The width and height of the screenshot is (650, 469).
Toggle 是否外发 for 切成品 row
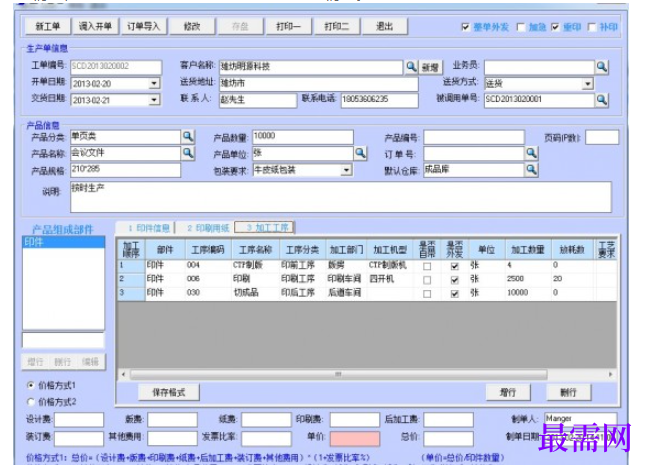pos(455,294)
